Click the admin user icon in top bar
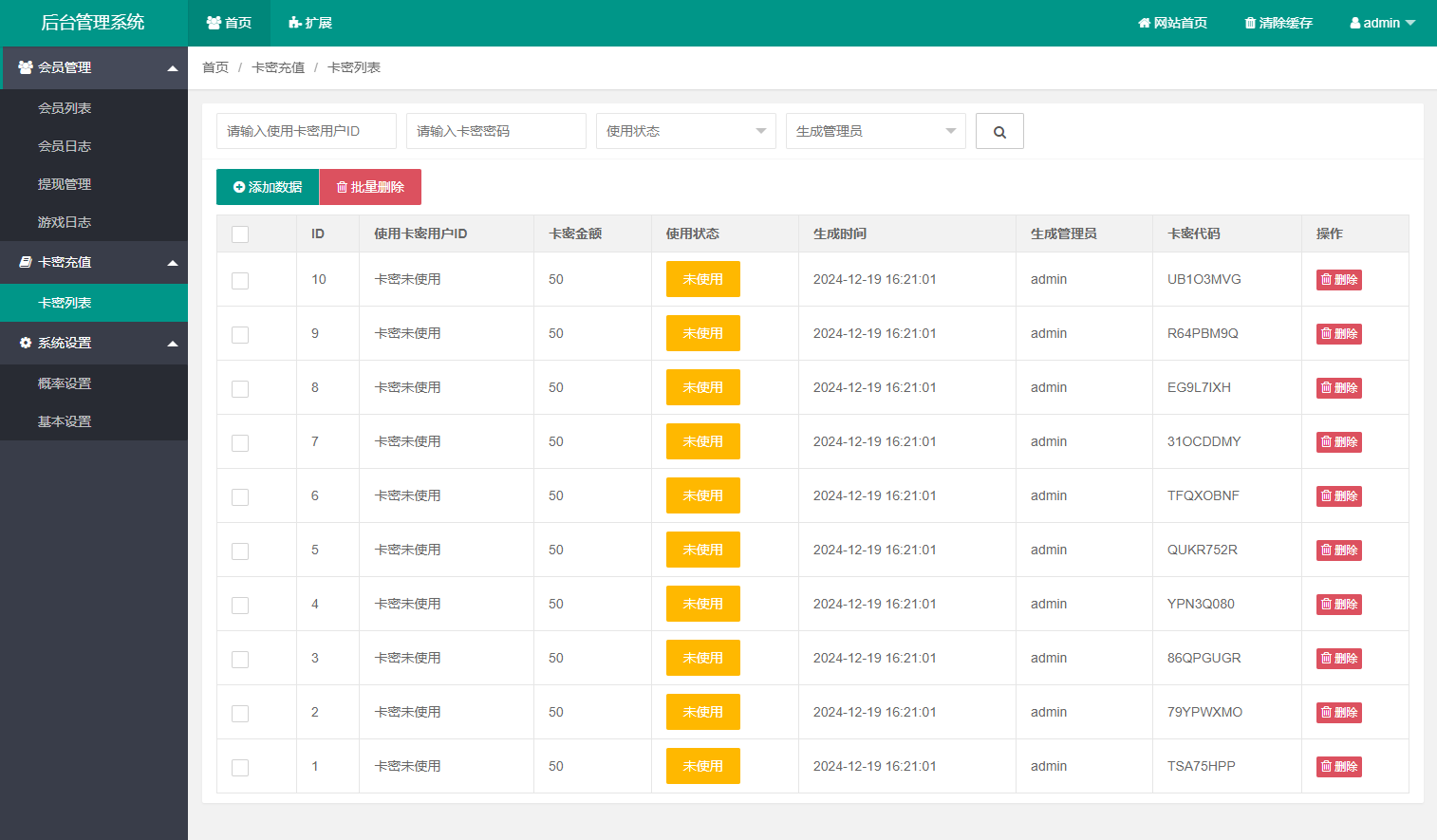The height and width of the screenshot is (840, 1437). tap(1354, 23)
